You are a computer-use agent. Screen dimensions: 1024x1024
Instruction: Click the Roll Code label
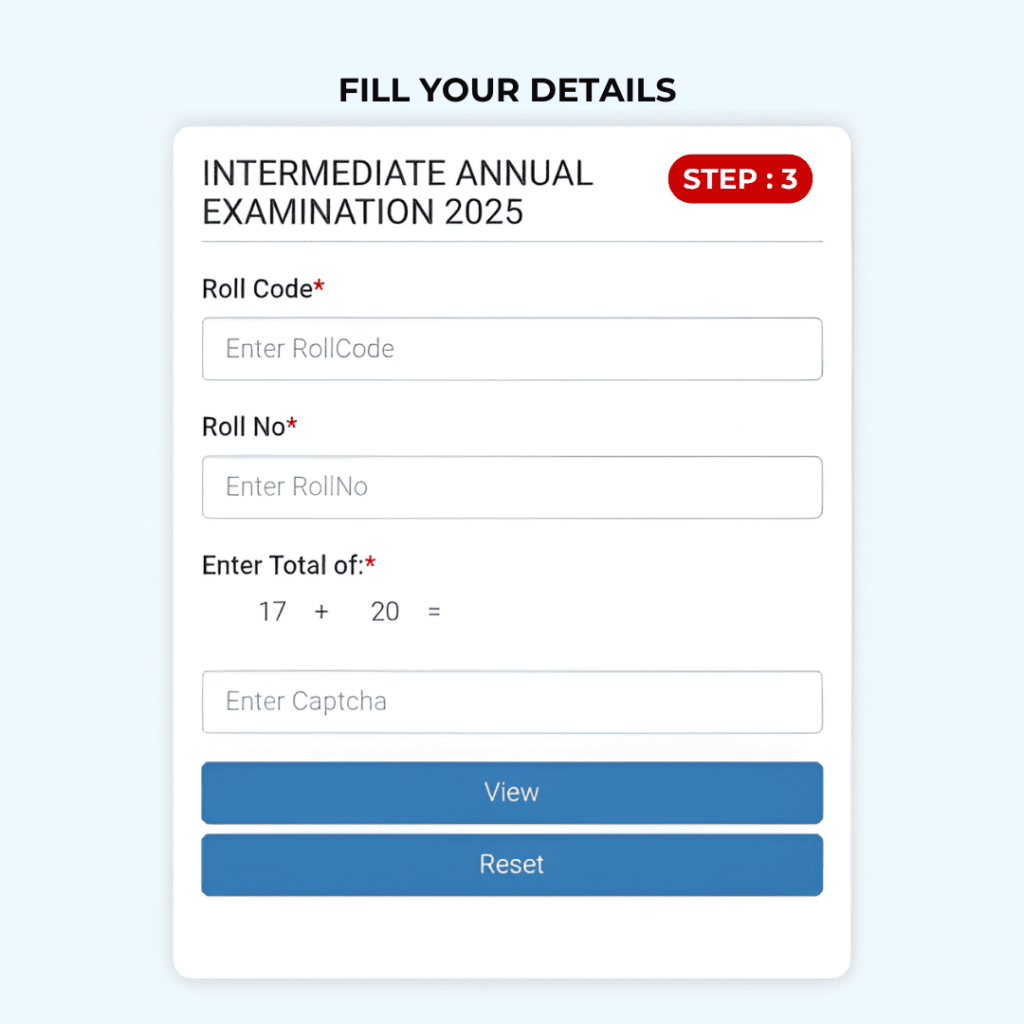(x=257, y=289)
